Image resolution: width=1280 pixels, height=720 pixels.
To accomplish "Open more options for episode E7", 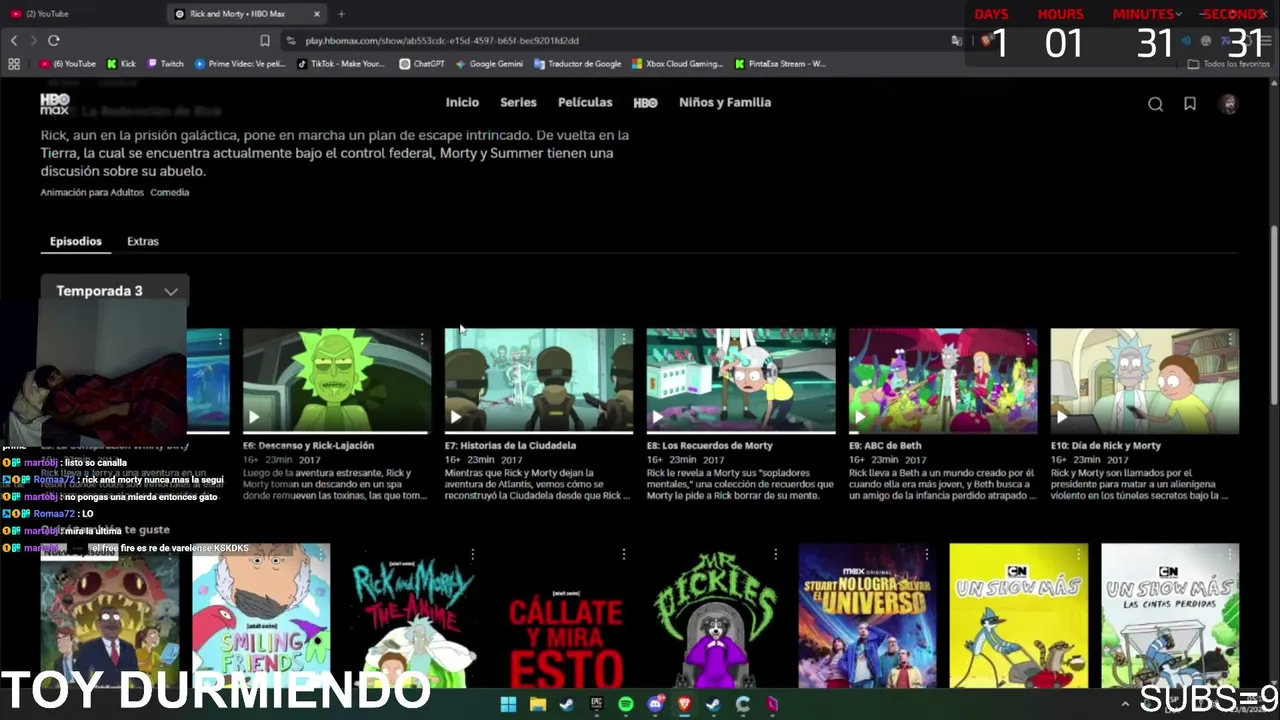I will tap(624, 340).
